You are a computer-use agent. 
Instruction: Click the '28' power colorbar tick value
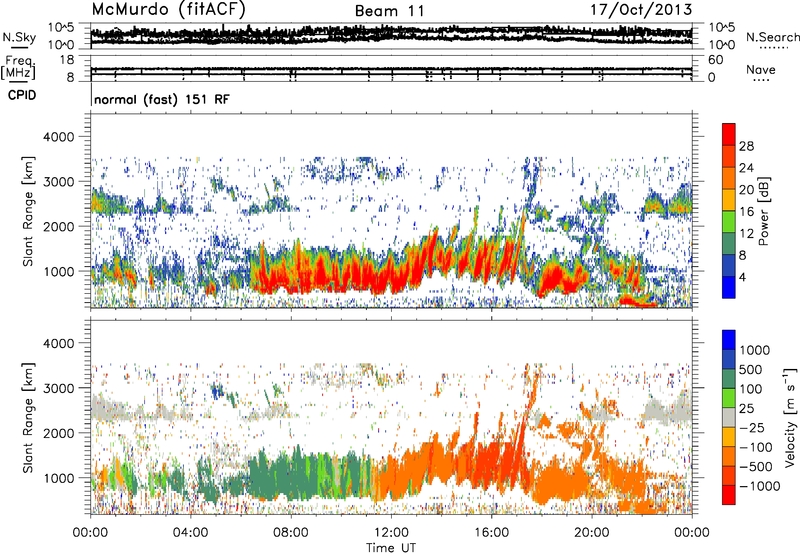coord(746,146)
